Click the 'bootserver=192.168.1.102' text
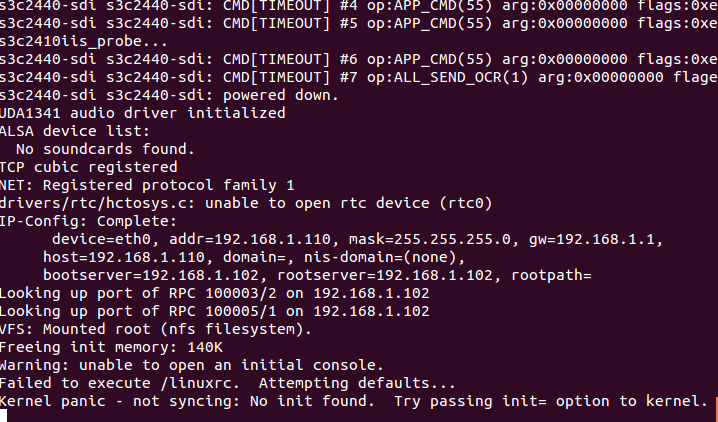This screenshot has height=422, width=718. (x=151, y=275)
